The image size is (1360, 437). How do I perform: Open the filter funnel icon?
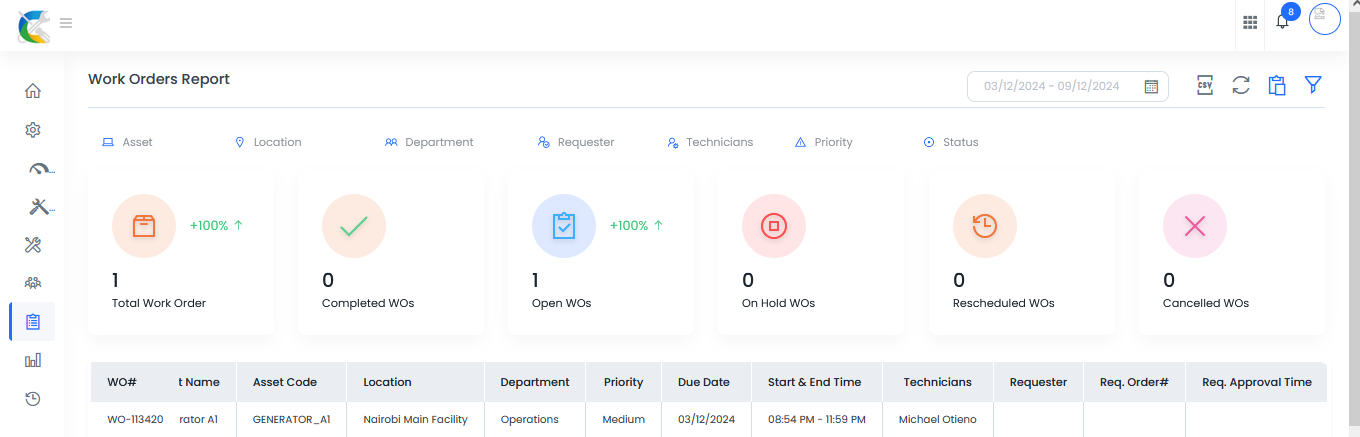[x=1313, y=85]
